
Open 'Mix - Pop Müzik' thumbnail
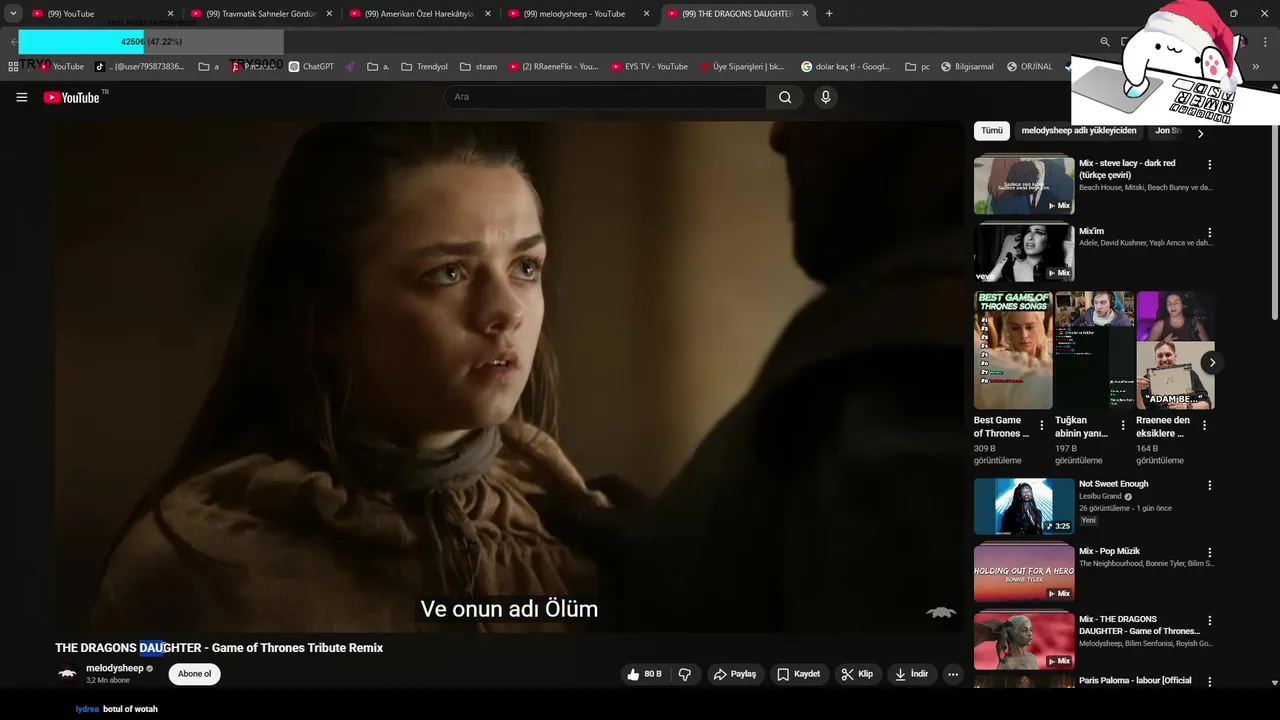pos(1024,573)
